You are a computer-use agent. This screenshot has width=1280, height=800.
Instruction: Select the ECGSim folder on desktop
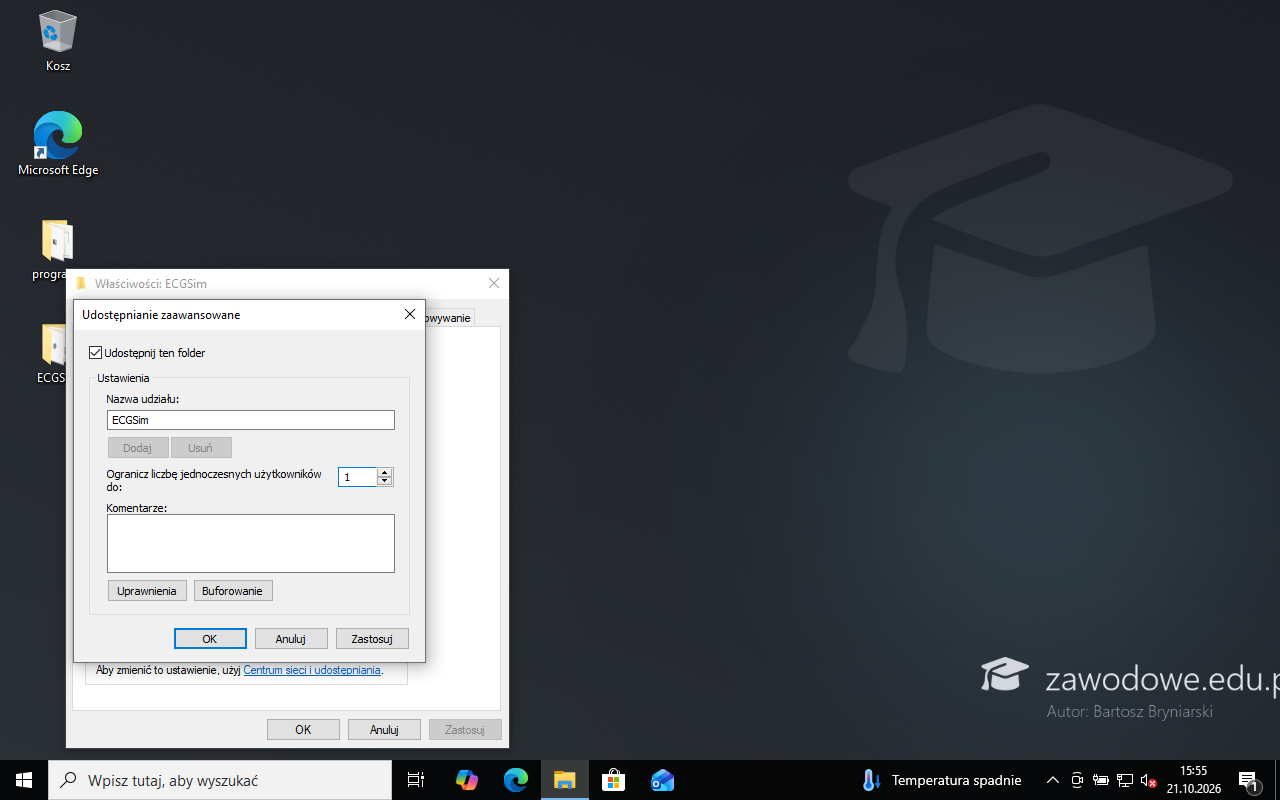click(54, 353)
